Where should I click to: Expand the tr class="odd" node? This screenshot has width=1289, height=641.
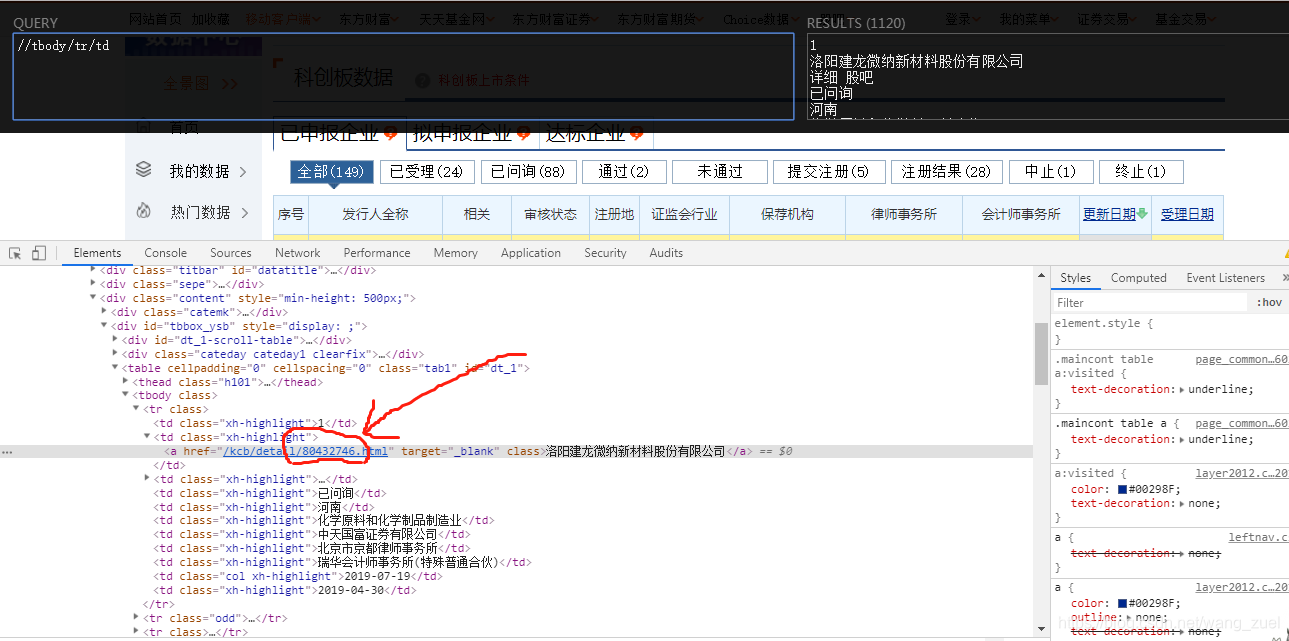click(x=137, y=618)
